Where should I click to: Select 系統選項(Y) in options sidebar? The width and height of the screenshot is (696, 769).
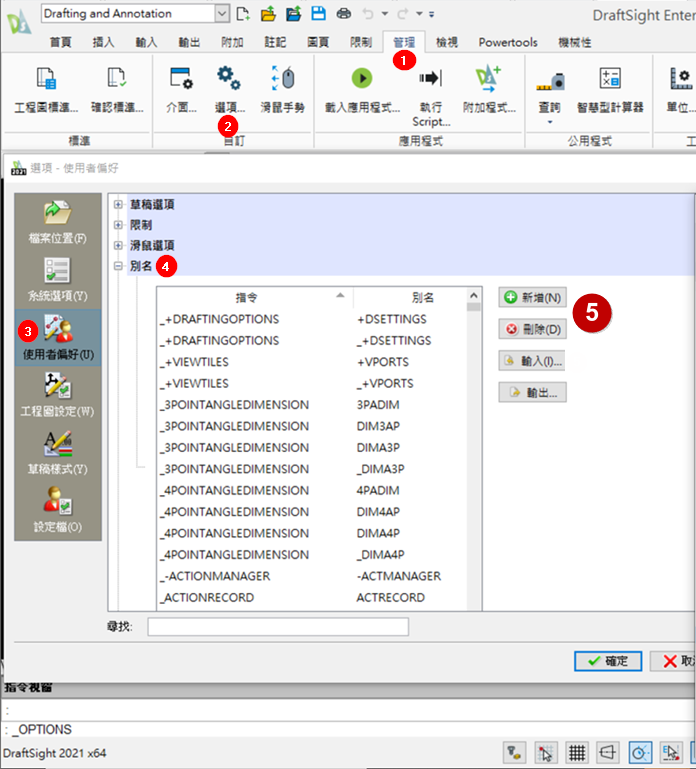click(x=58, y=280)
